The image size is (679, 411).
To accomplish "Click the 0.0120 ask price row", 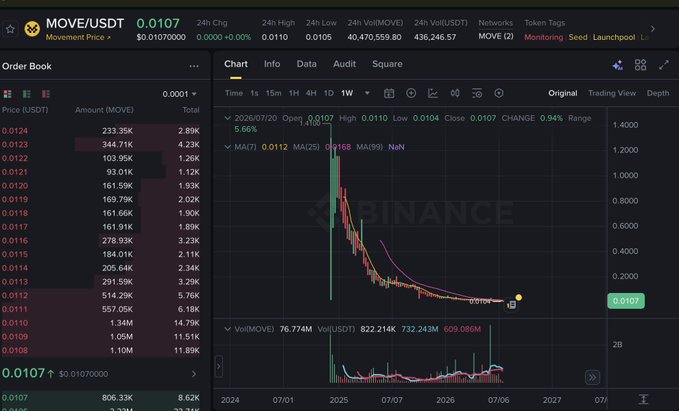I will click(x=101, y=186).
